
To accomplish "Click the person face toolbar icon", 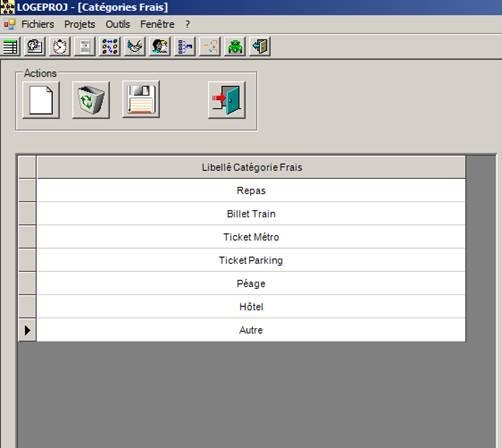I will pyautogui.click(x=160, y=46).
